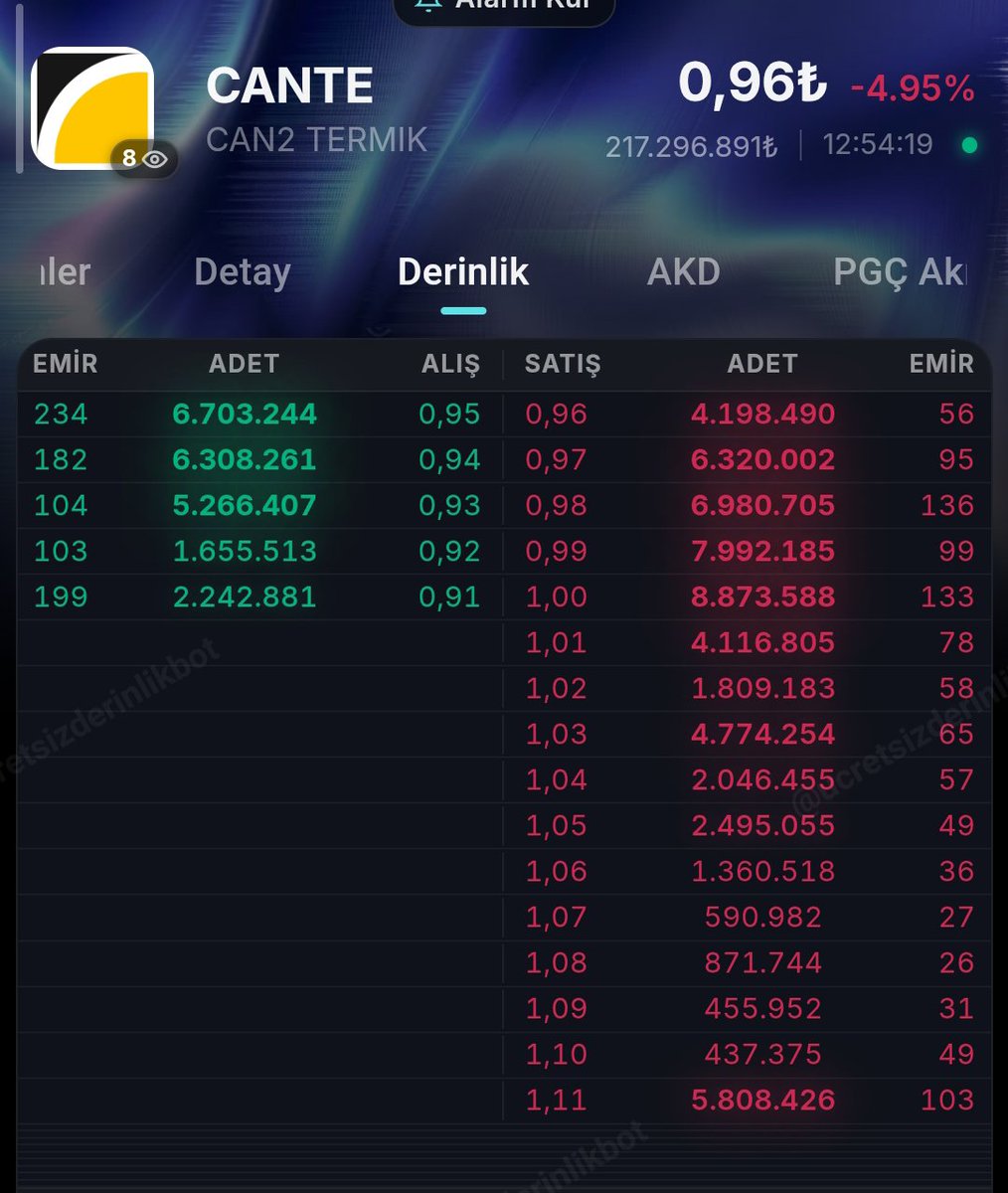1008x1193 pixels.
Task: Tap the 8 watchers eye badge
Action: click(144, 158)
